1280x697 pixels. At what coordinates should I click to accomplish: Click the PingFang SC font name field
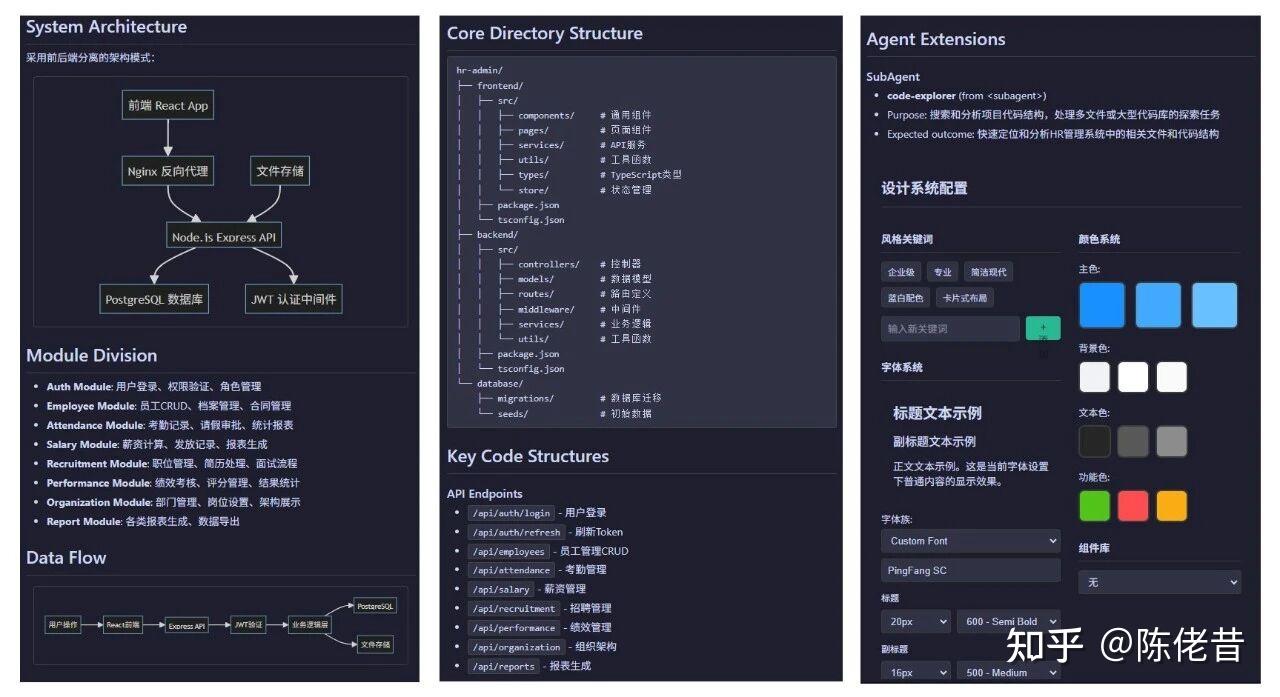coord(970,570)
